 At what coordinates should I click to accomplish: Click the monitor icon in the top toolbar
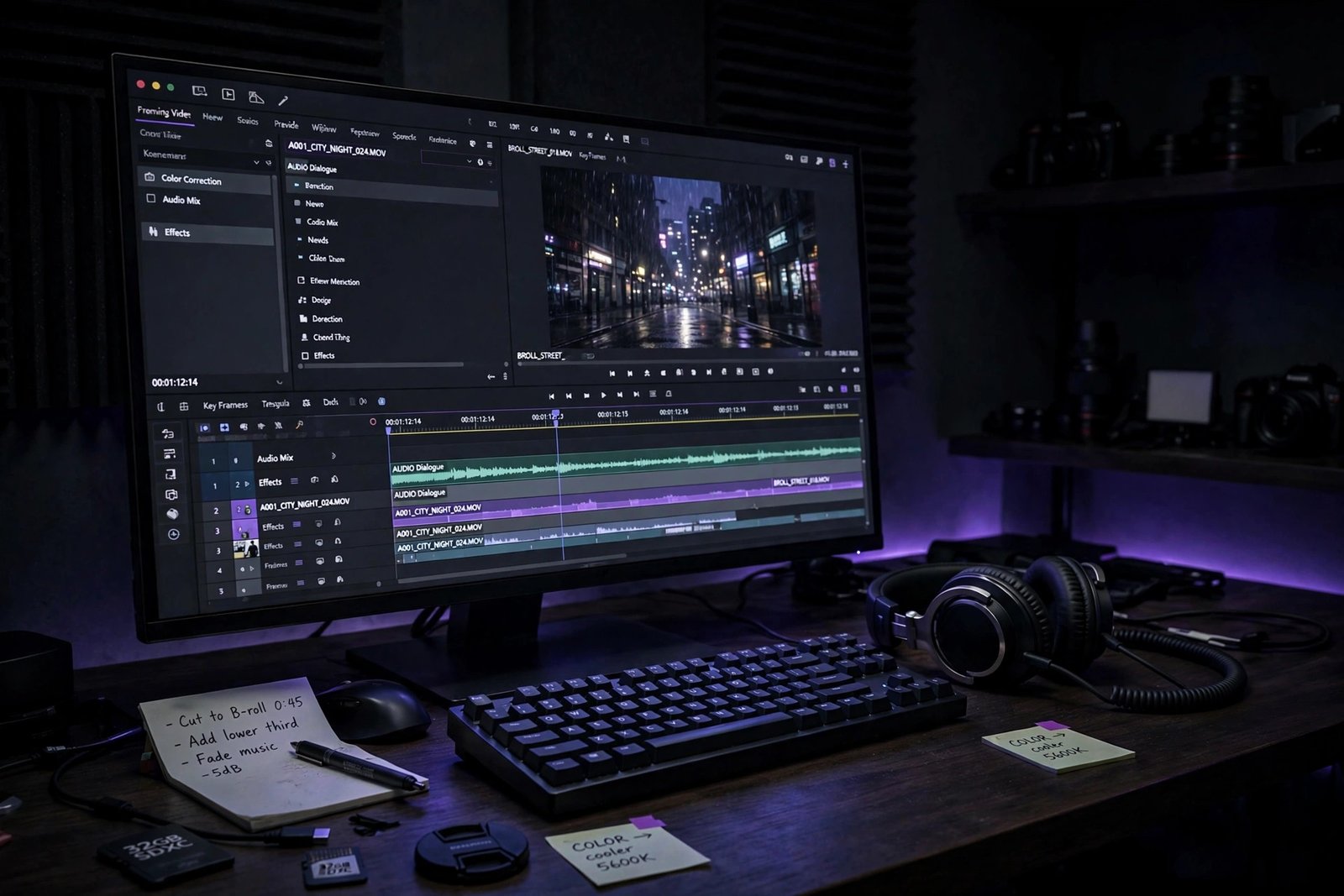(200, 91)
